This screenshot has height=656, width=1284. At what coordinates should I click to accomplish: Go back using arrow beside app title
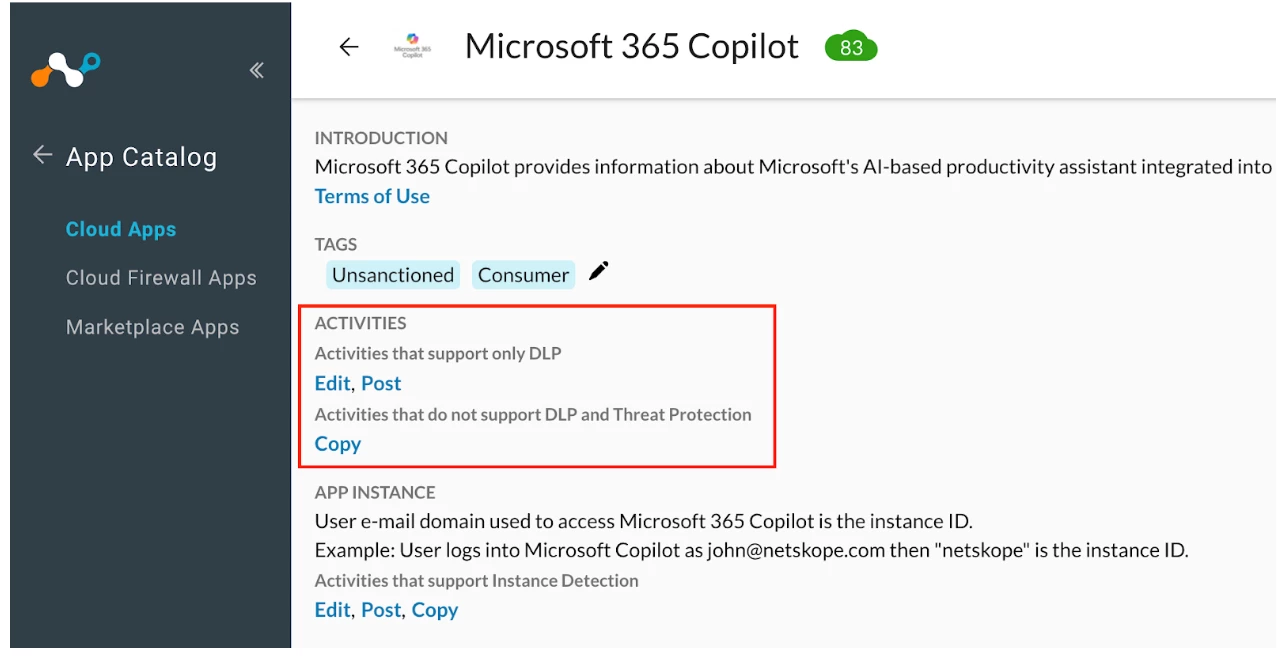(348, 47)
